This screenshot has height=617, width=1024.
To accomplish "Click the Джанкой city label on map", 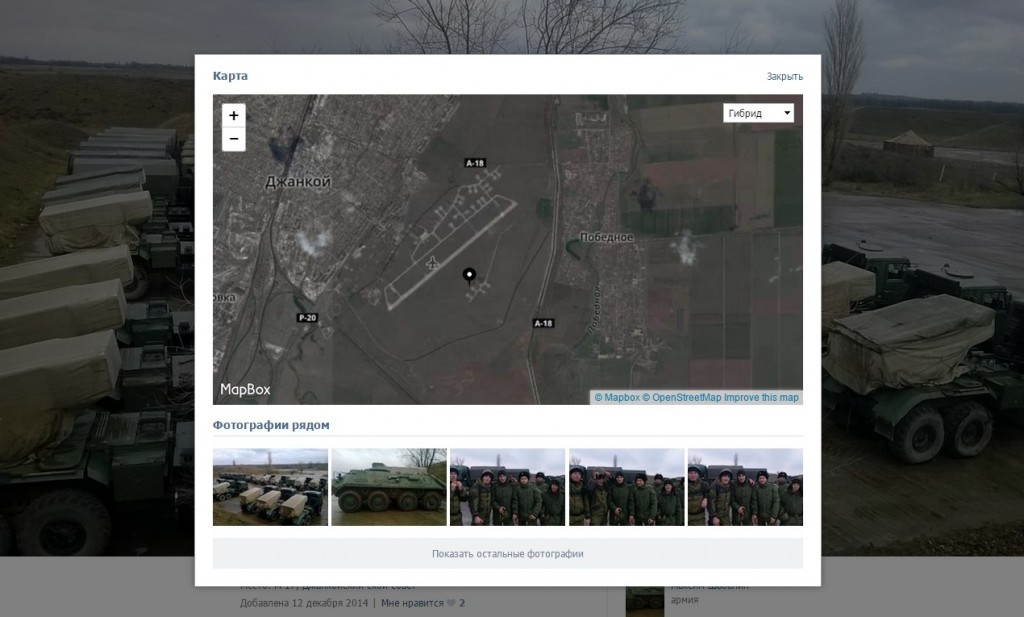I will [x=298, y=182].
